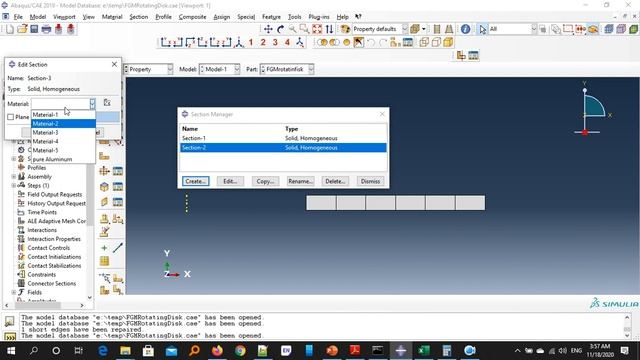
Task: Apply saved view number 2
Action: pyautogui.click(x=263, y=42)
